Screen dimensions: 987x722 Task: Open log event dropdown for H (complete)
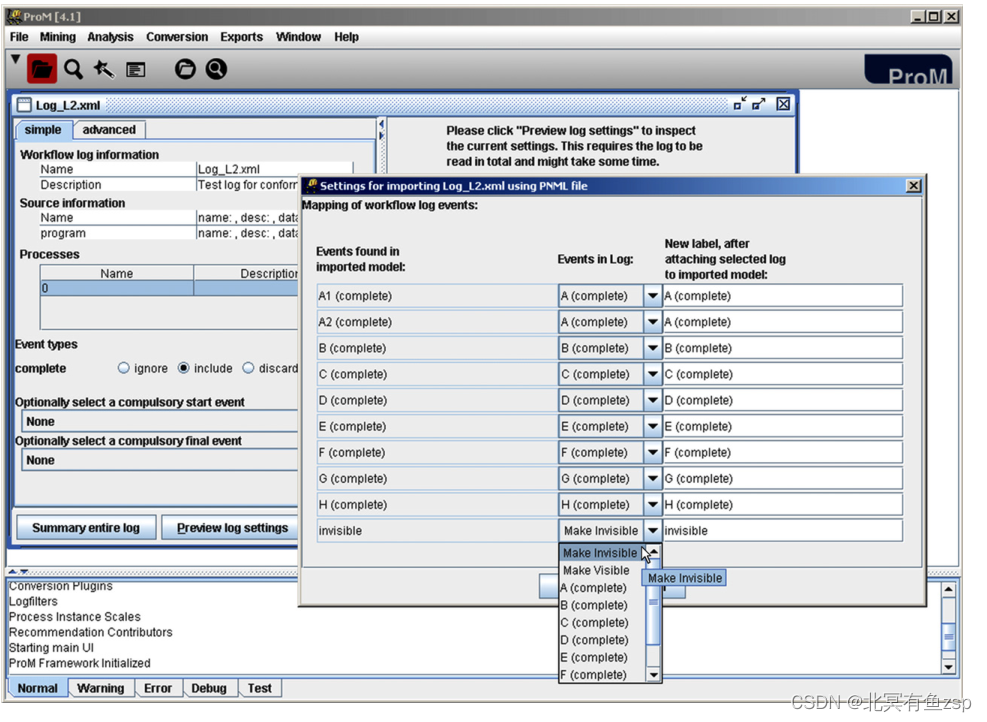[652, 505]
